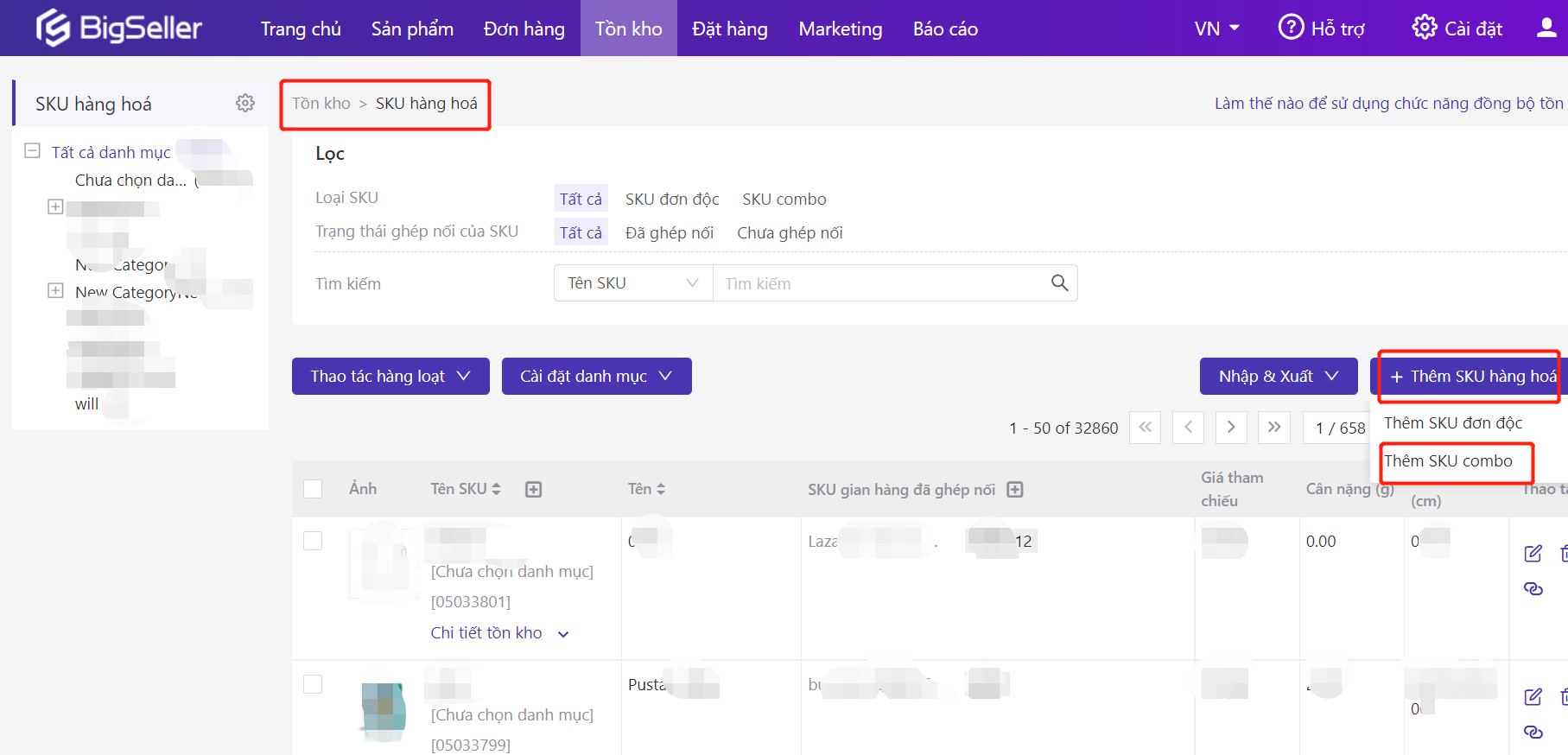
Task: Click the link icon for first SKU row
Action: pos(1533,589)
